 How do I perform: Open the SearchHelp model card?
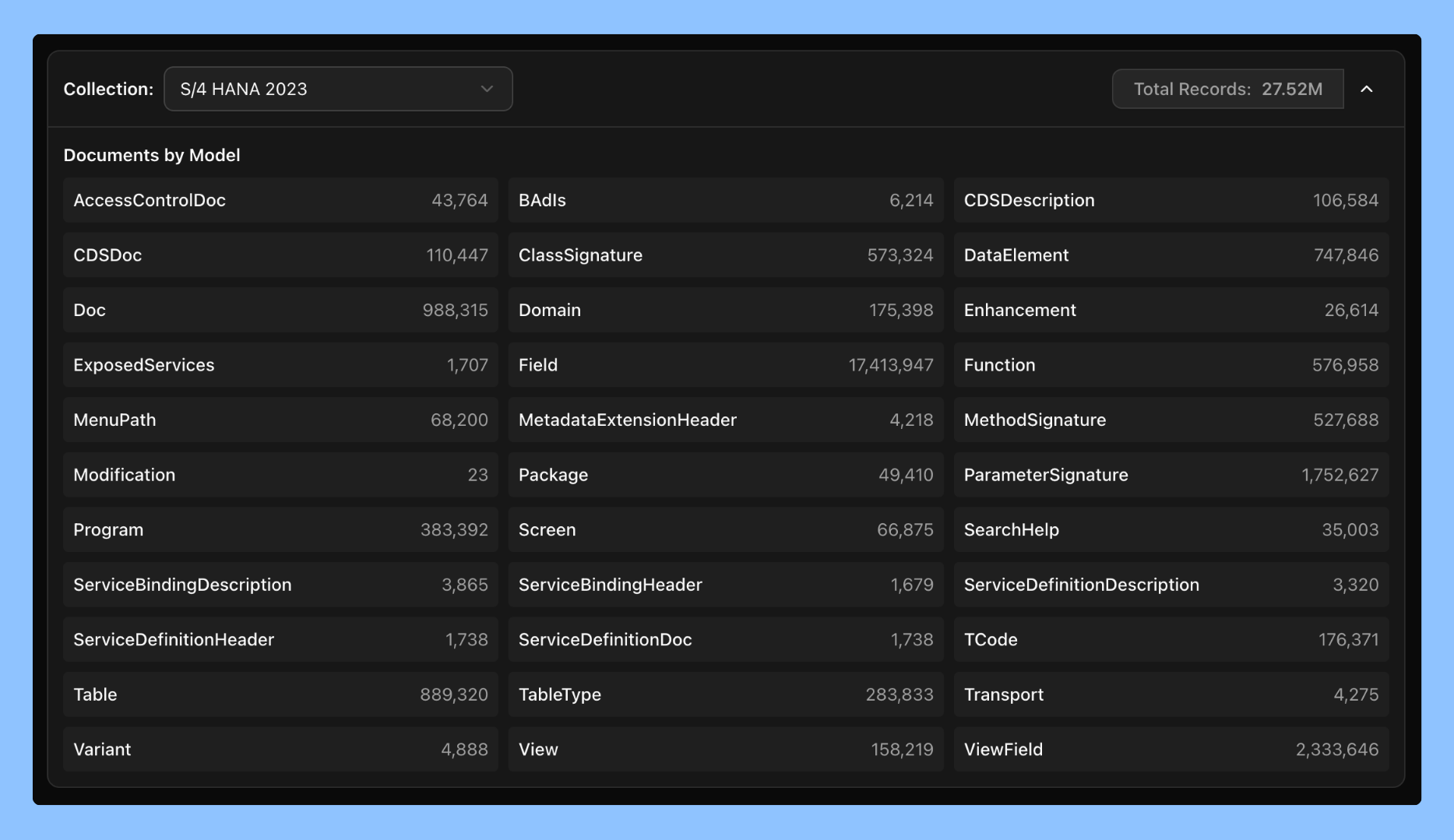point(1171,529)
